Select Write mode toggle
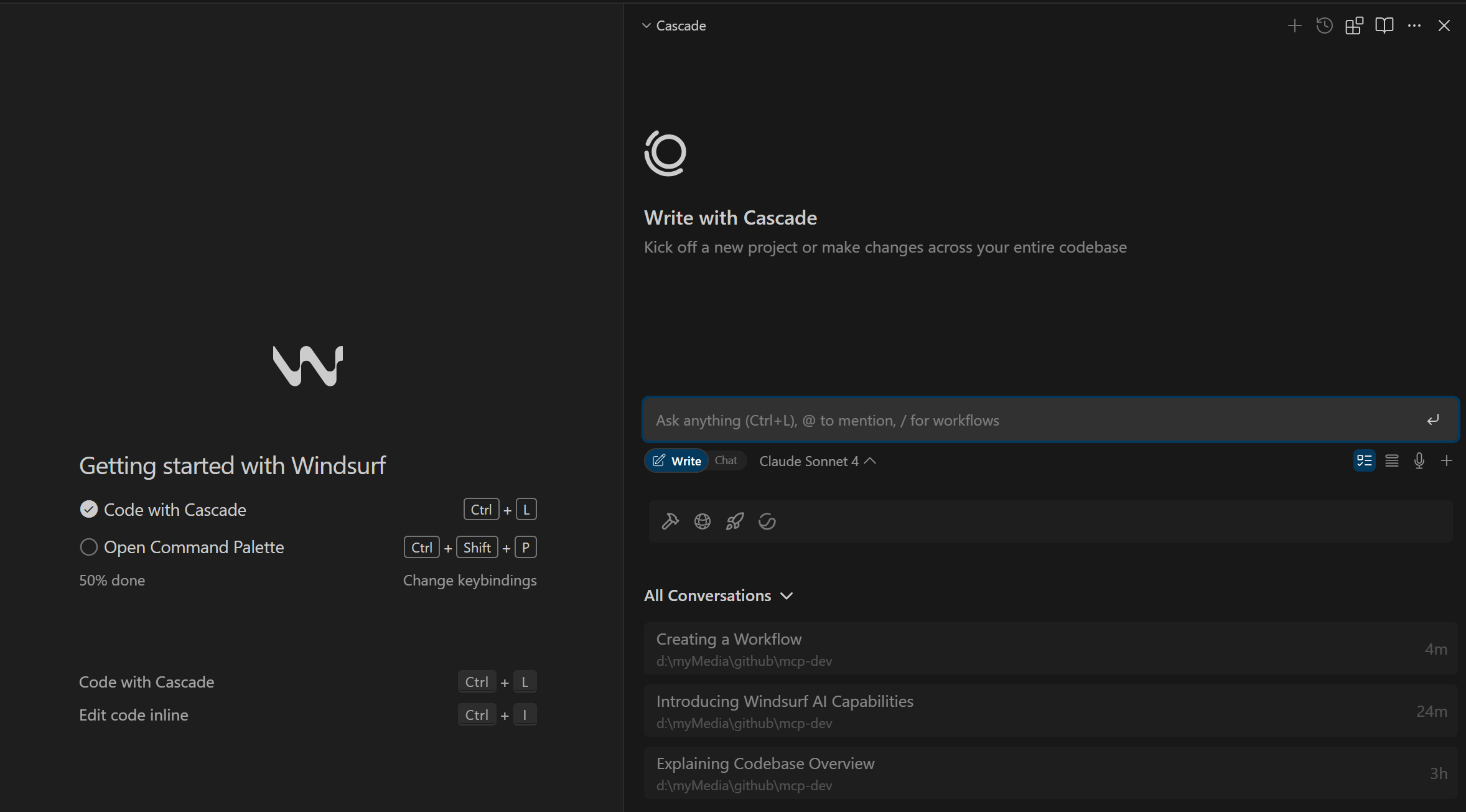Viewport: 1466px width, 812px height. point(677,461)
